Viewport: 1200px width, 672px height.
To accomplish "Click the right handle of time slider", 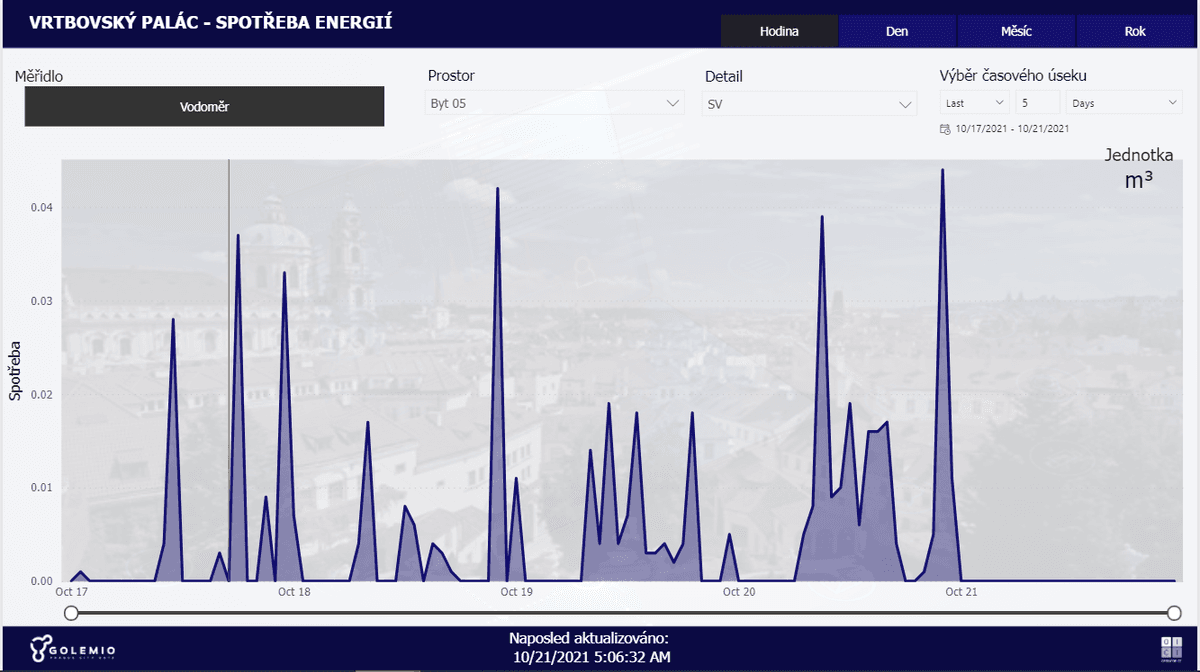I will coord(1174,613).
